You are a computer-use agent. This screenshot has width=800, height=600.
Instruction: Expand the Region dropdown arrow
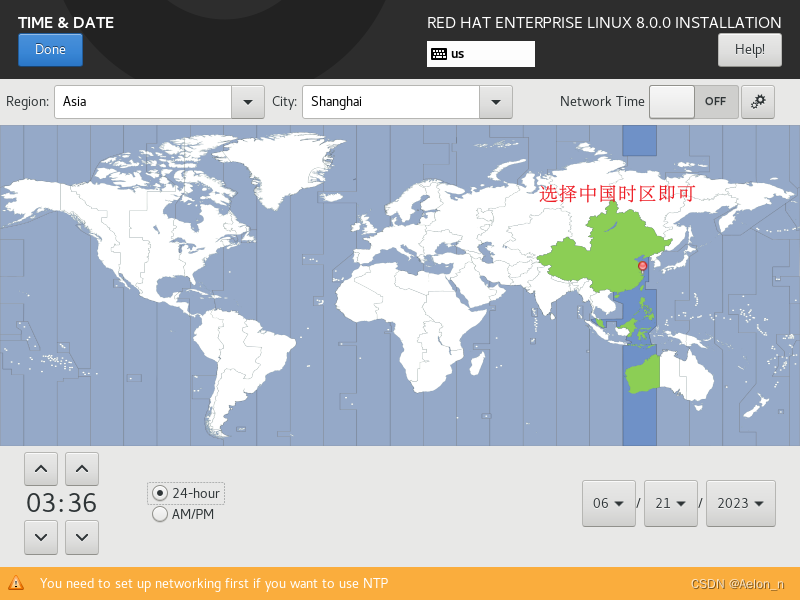tap(248, 102)
